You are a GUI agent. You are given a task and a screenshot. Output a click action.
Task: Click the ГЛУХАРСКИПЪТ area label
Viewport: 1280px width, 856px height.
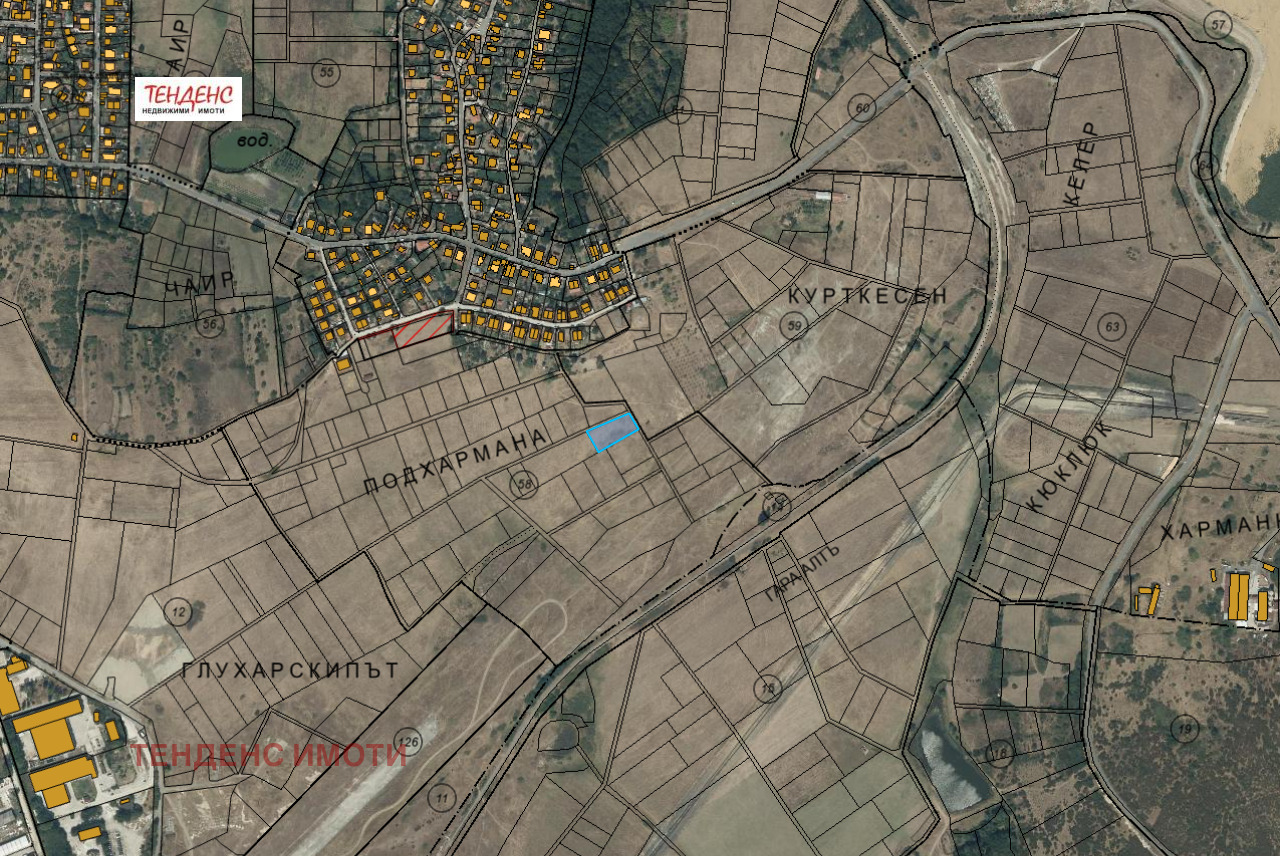(291, 670)
